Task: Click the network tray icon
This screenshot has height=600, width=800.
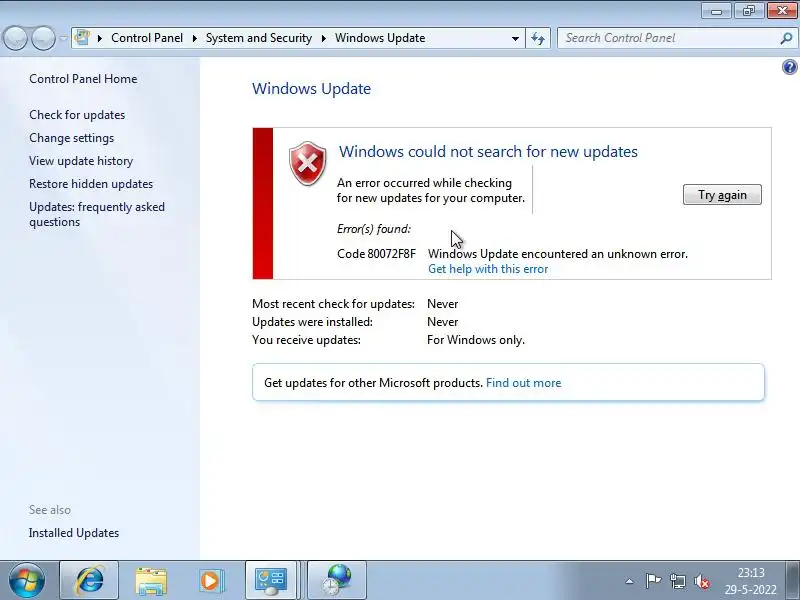Action: tap(678, 581)
